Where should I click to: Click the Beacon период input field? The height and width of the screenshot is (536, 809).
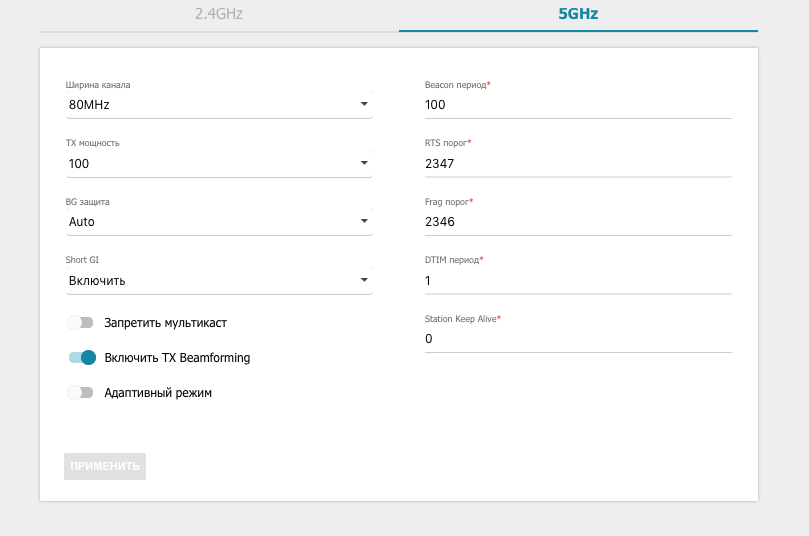578,105
